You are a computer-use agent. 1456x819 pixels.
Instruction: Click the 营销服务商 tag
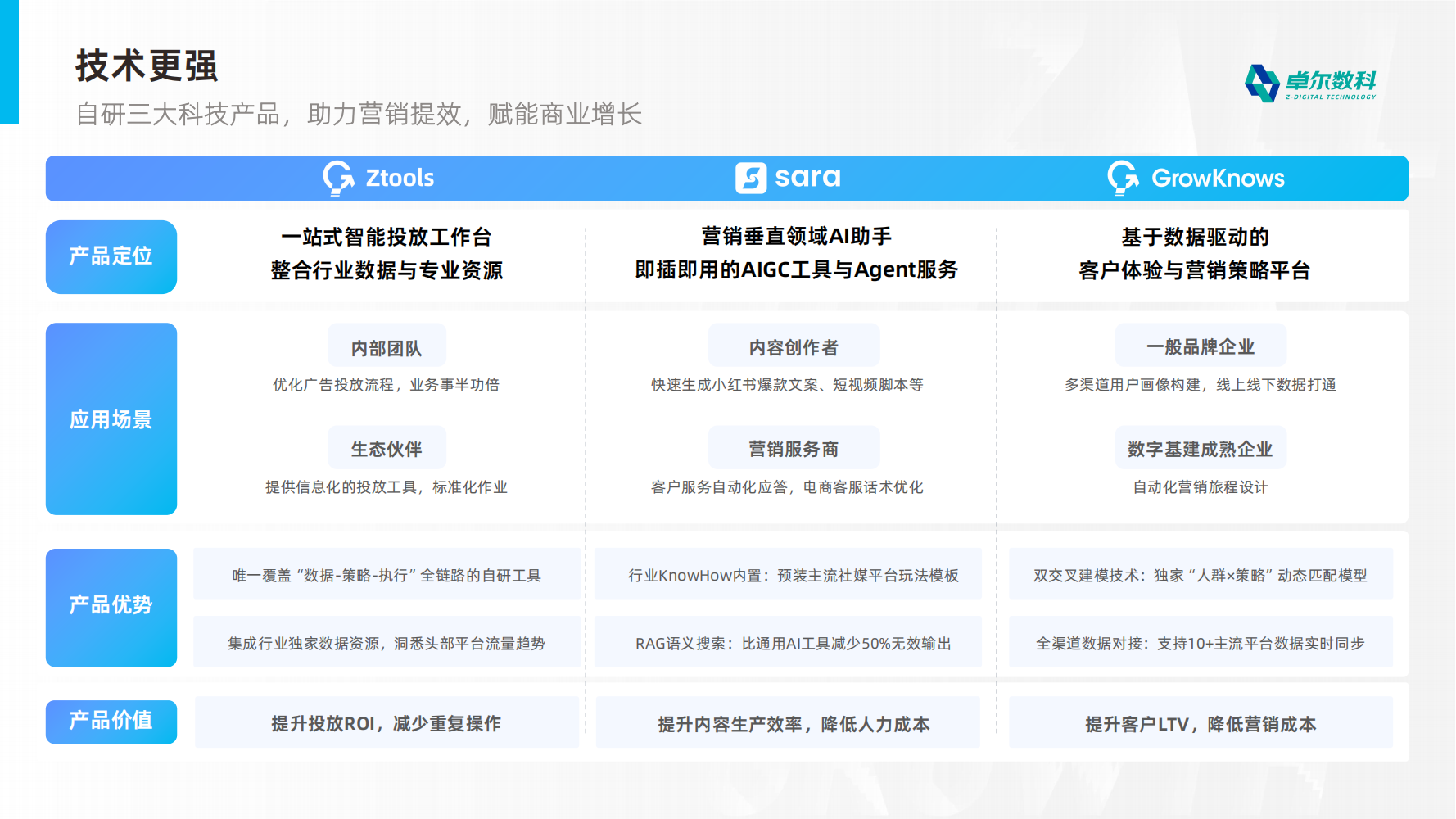pos(794,448)
